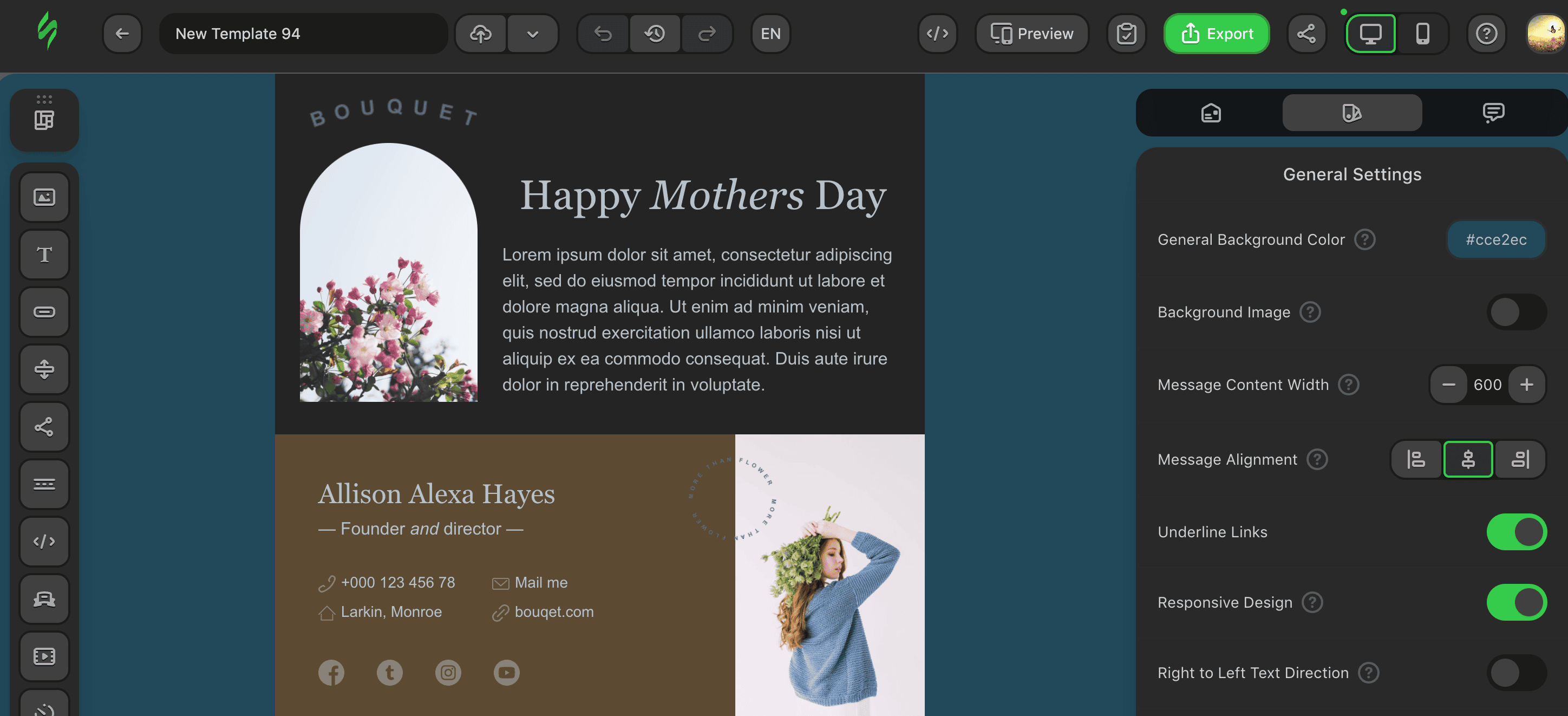
Task: Select the Image block tool
Action: [44, 197]
